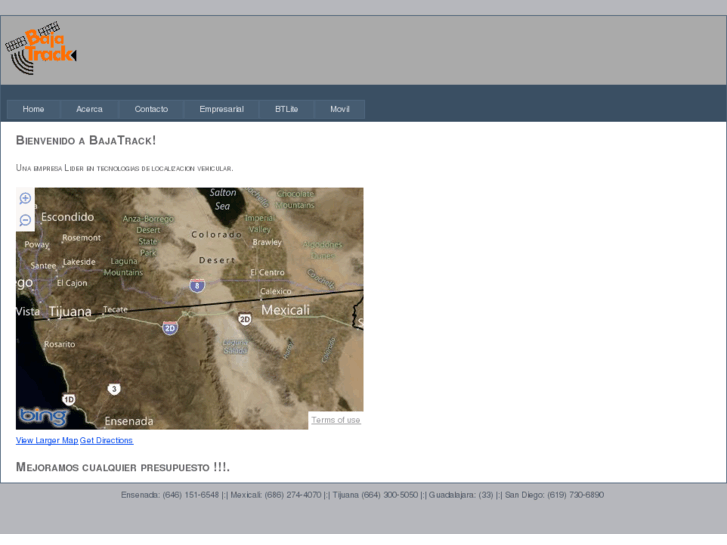Image resolution: width=727 pixels, height=545 pixels.
Task: Open the Contacto menu item
Action: (151, 109)
